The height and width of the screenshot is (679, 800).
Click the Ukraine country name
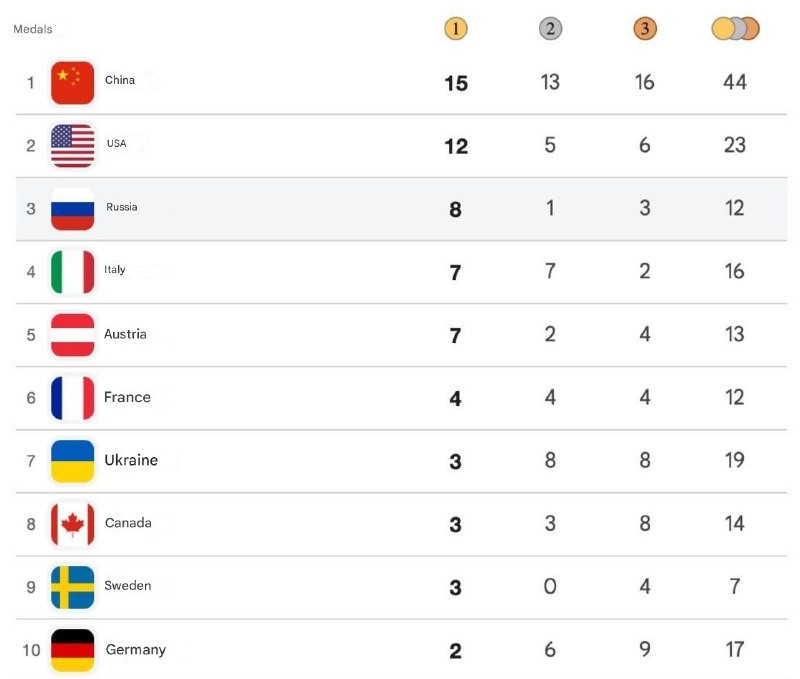click(x=131, y=461)
